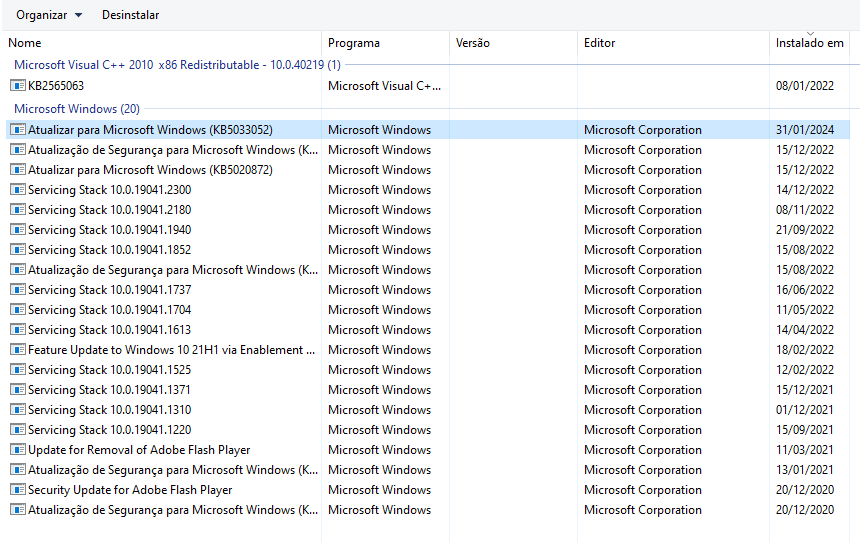Screen dimensions: 860x543
Task: Select Servicing Stack 10.0.19041.1940 entry
Action: point(110,230)
